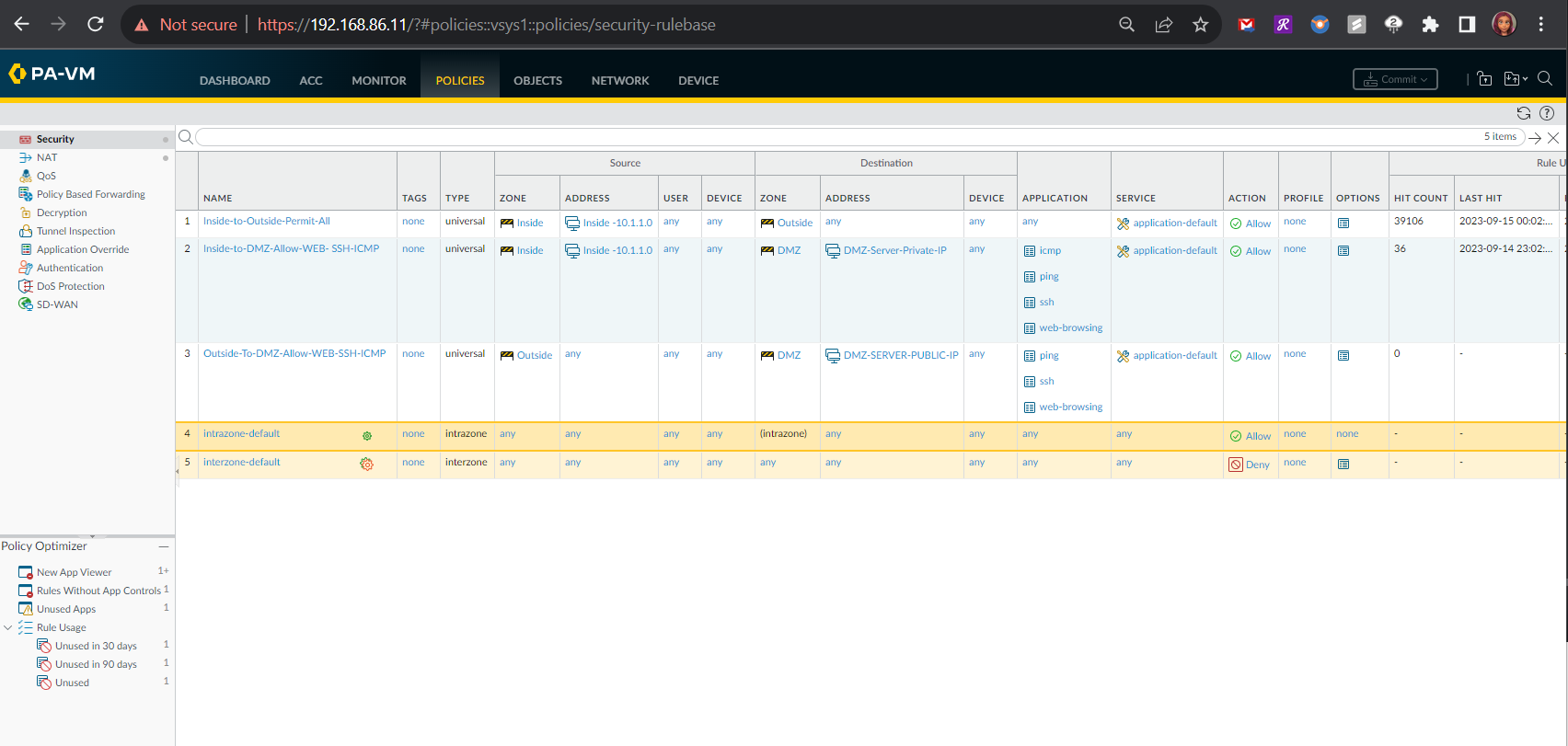Minimize the Policy Optimizer panel
Screen dimensions: 1568x746
point(164,546)
